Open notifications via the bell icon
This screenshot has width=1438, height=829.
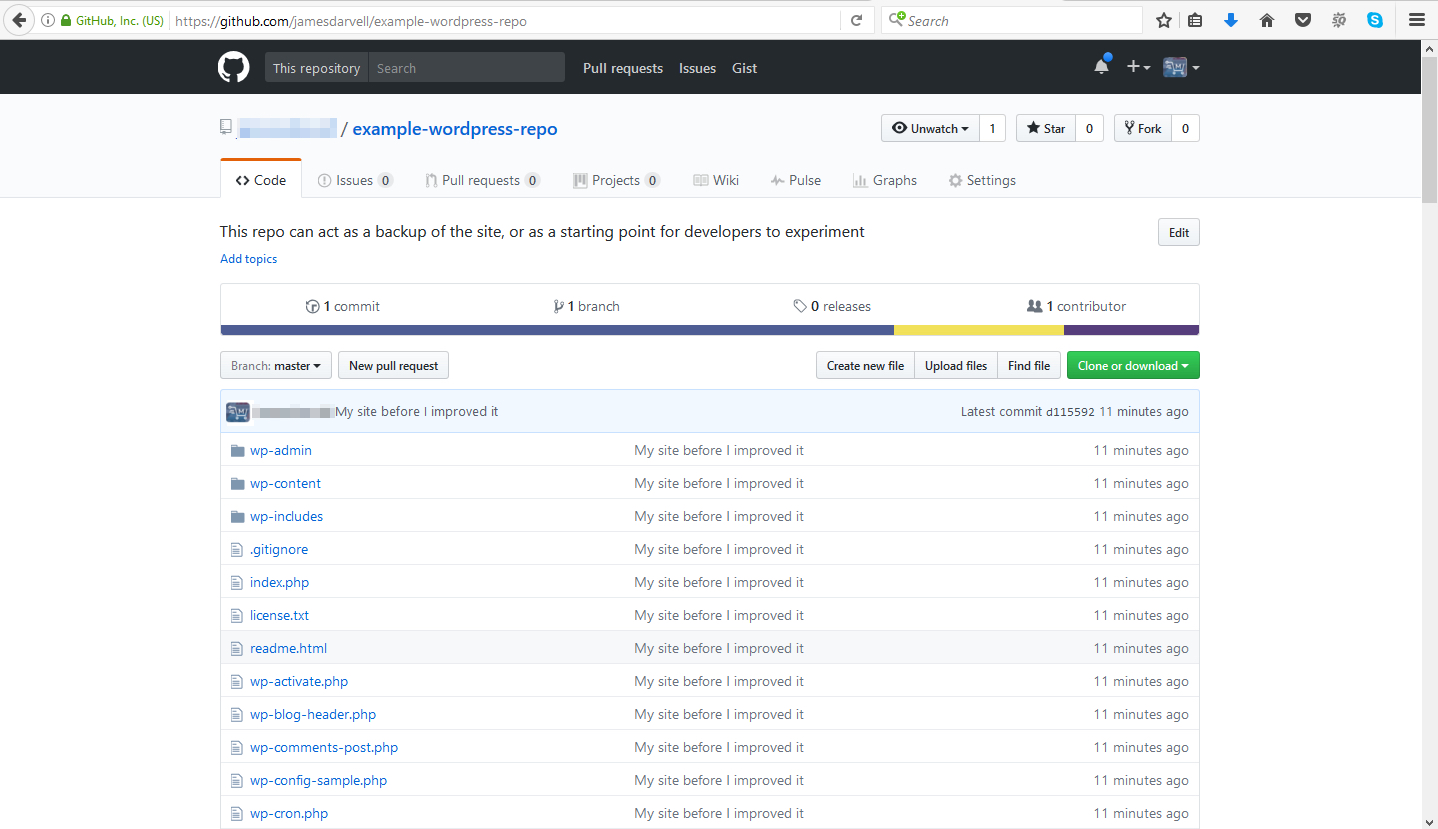click(x=1100, y=64)
